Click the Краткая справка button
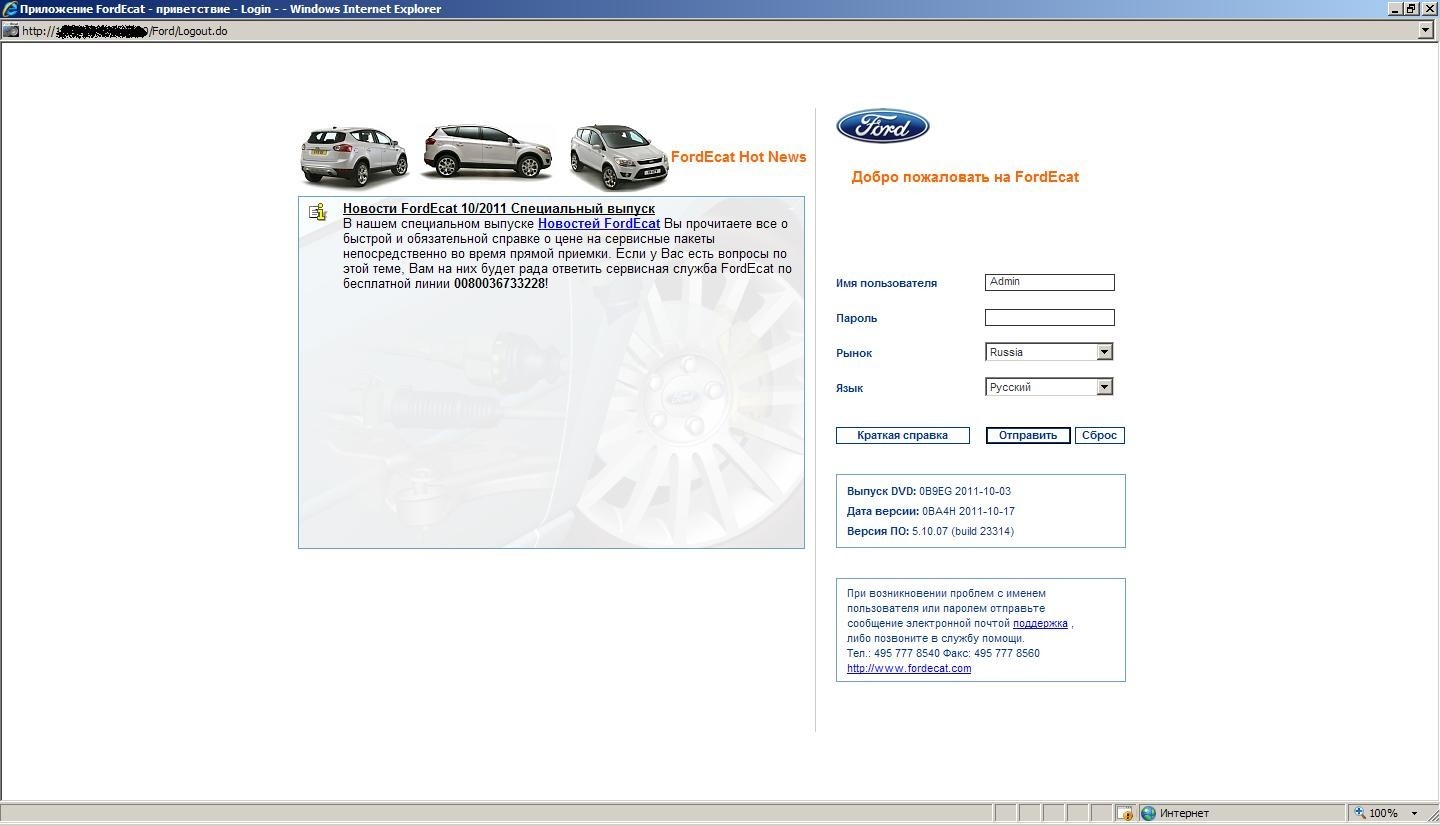This screenshot has height=826, width=1440. [903, 435]
